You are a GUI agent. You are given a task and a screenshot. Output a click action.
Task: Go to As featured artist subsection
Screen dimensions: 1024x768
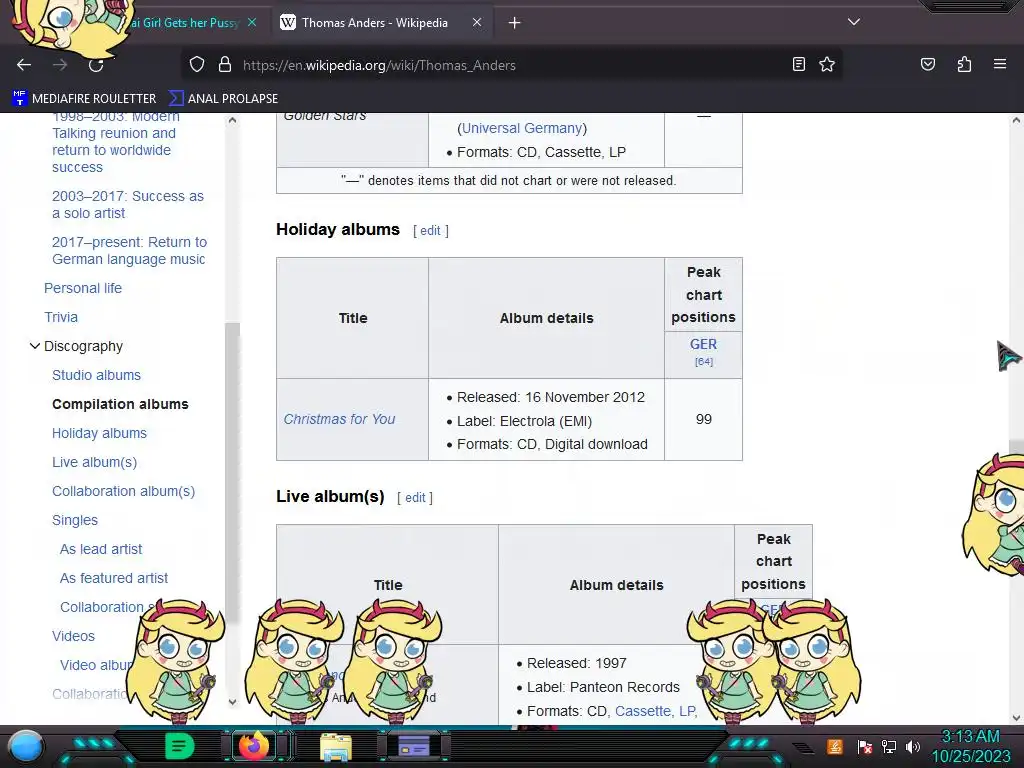tap(114, 578)
